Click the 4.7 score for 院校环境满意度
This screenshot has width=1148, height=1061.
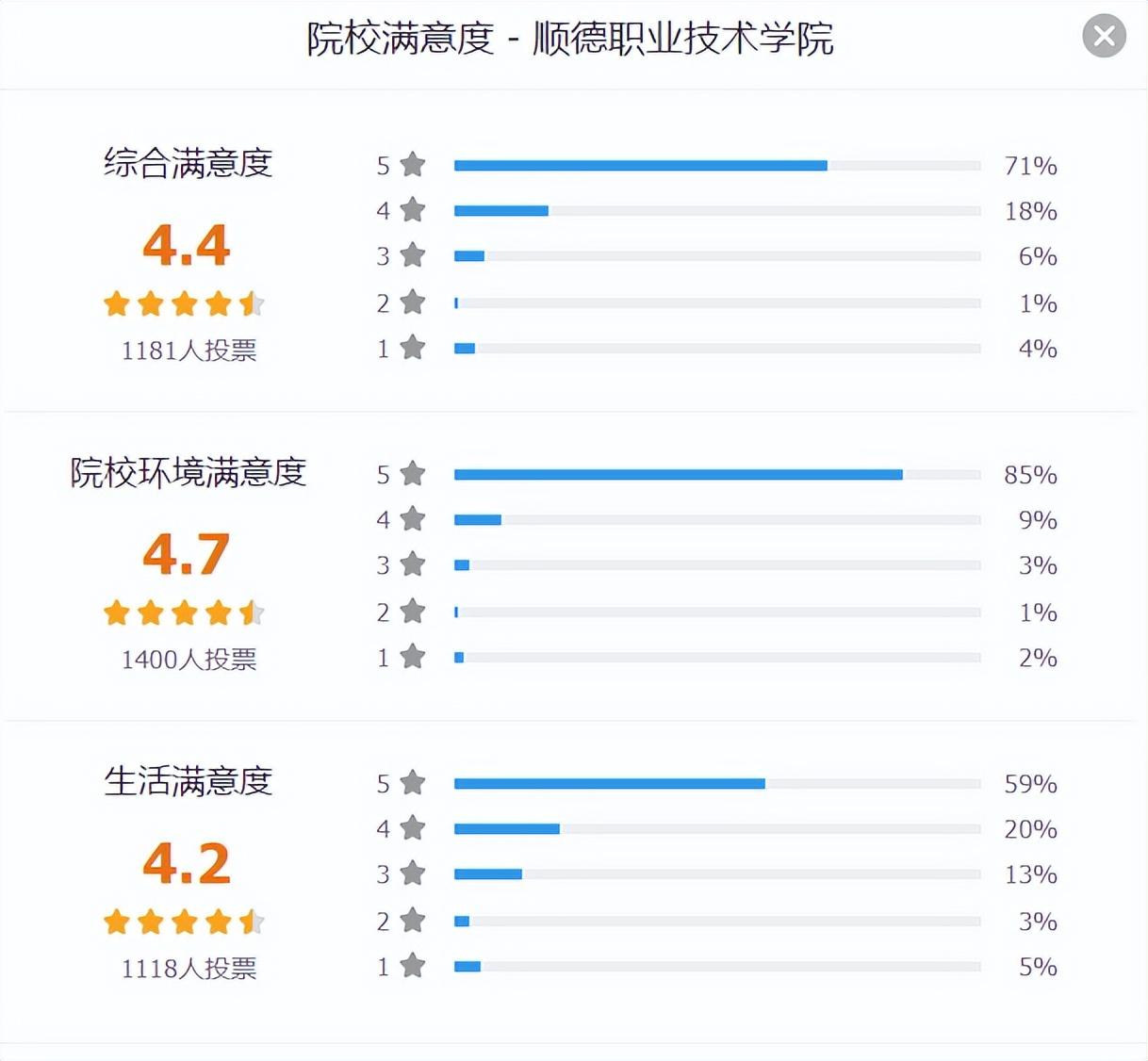click(187, 554)
